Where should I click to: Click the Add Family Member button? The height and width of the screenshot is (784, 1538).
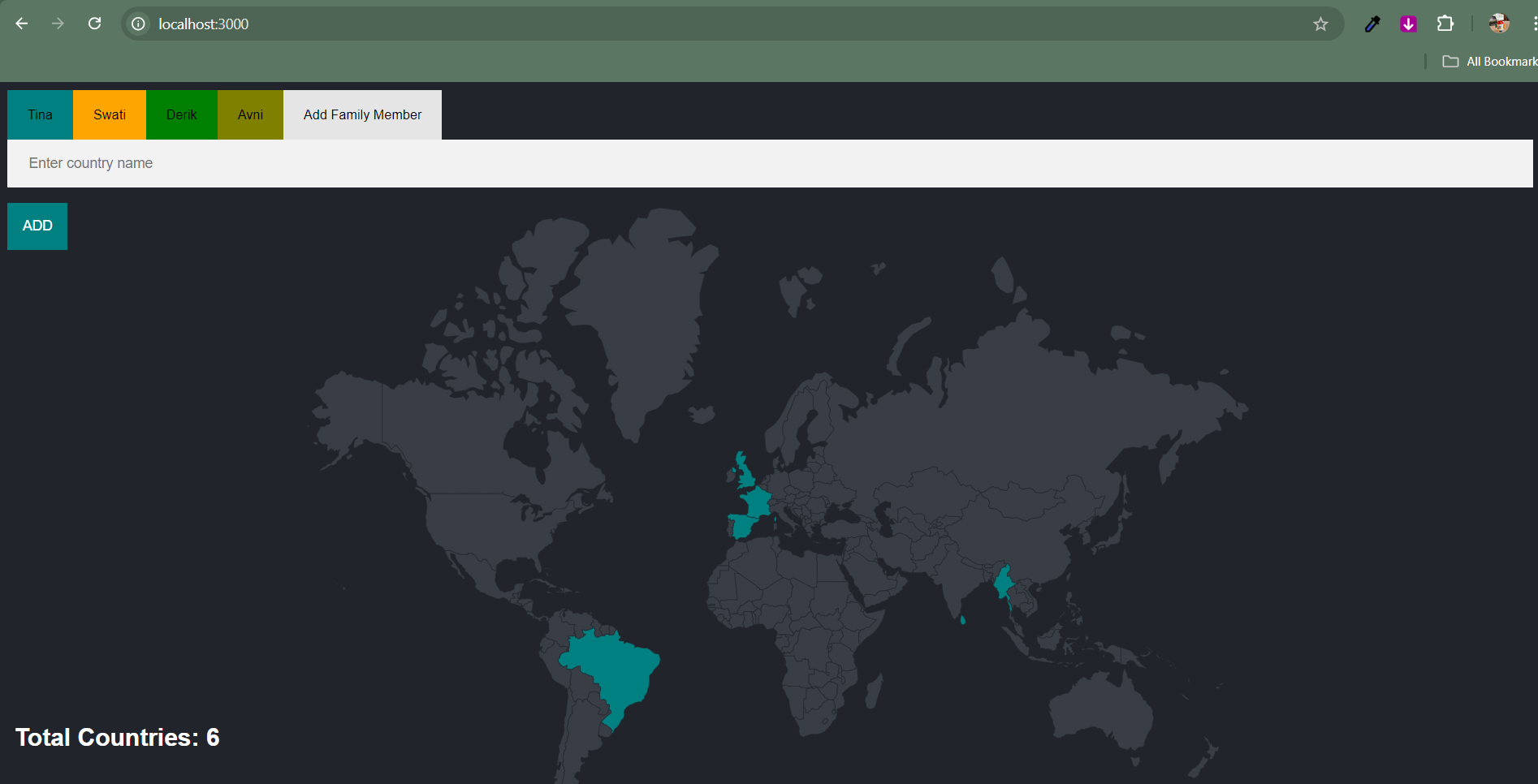362,114
